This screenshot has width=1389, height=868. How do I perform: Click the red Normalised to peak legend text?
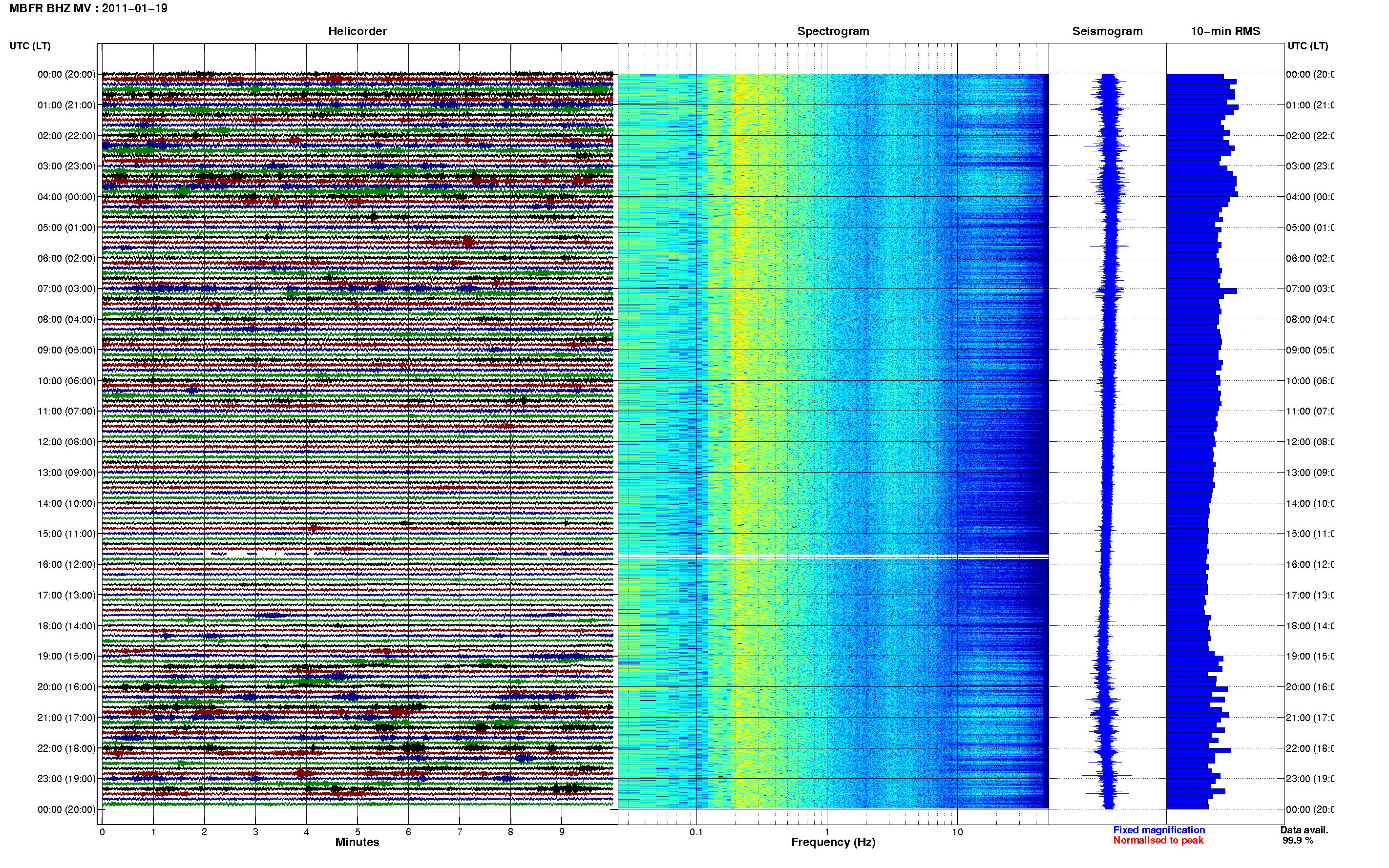tap(1158, 841)
